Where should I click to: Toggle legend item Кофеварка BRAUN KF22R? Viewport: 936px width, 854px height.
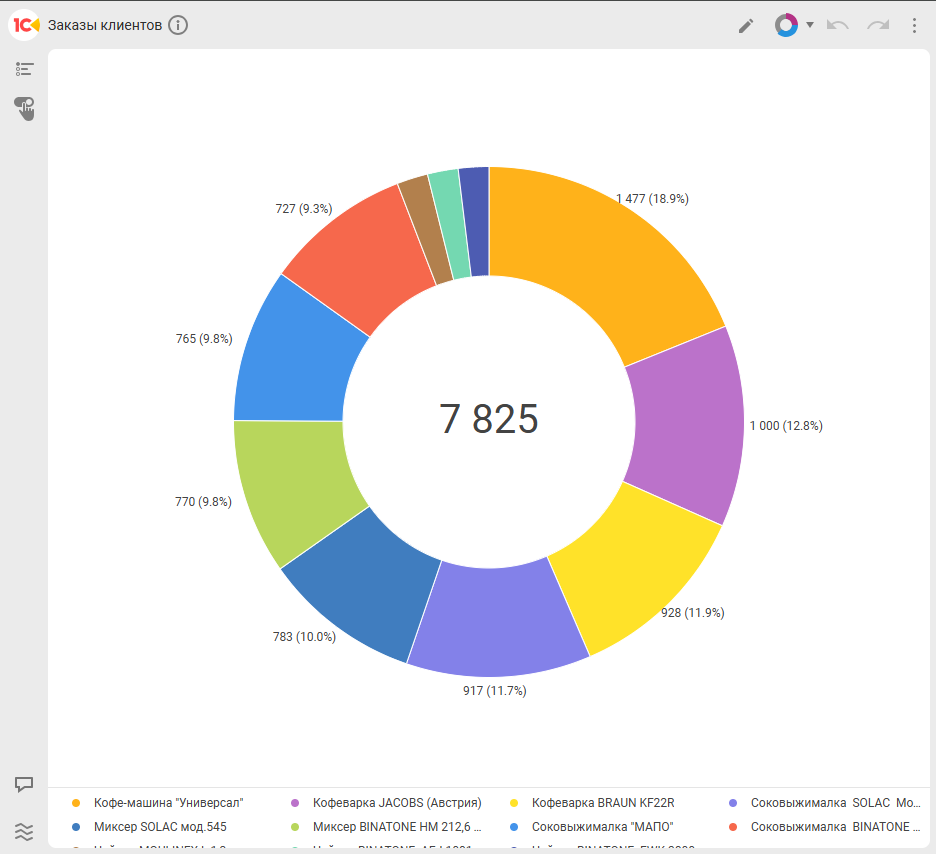coord(602,802)
